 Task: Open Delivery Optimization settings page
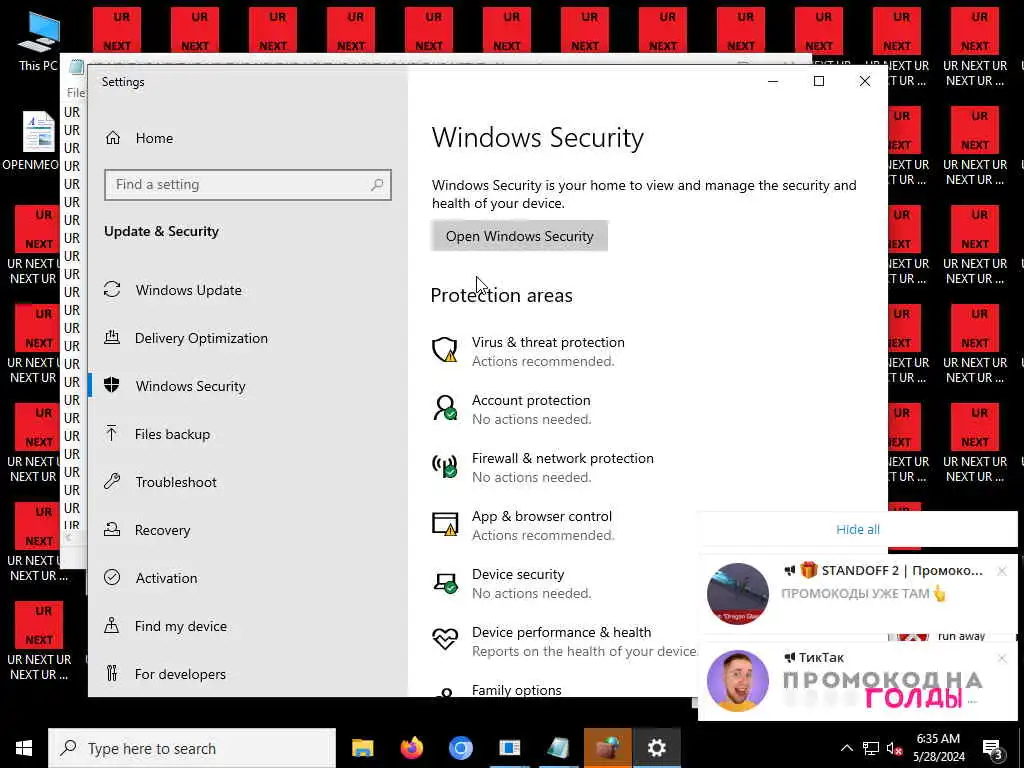pyautogui.click(x=201, y=338)
